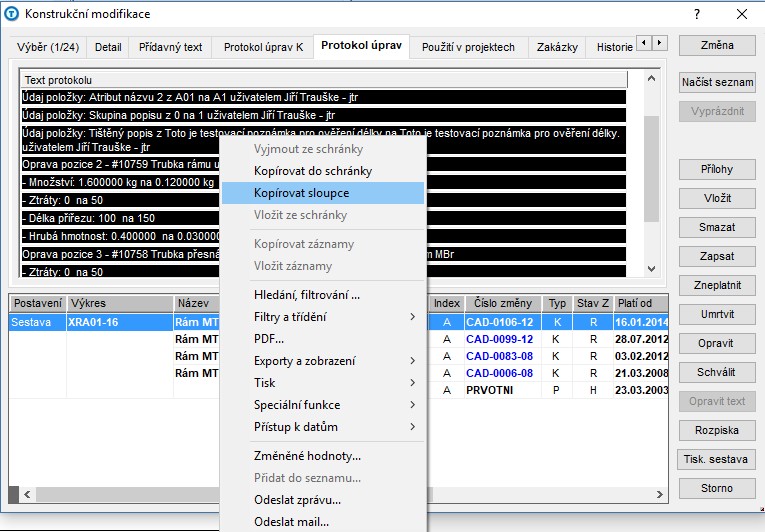The width and height of the screenshot is (765, 532).
Task: Click the Přílohy button
Action: point(717,169)
